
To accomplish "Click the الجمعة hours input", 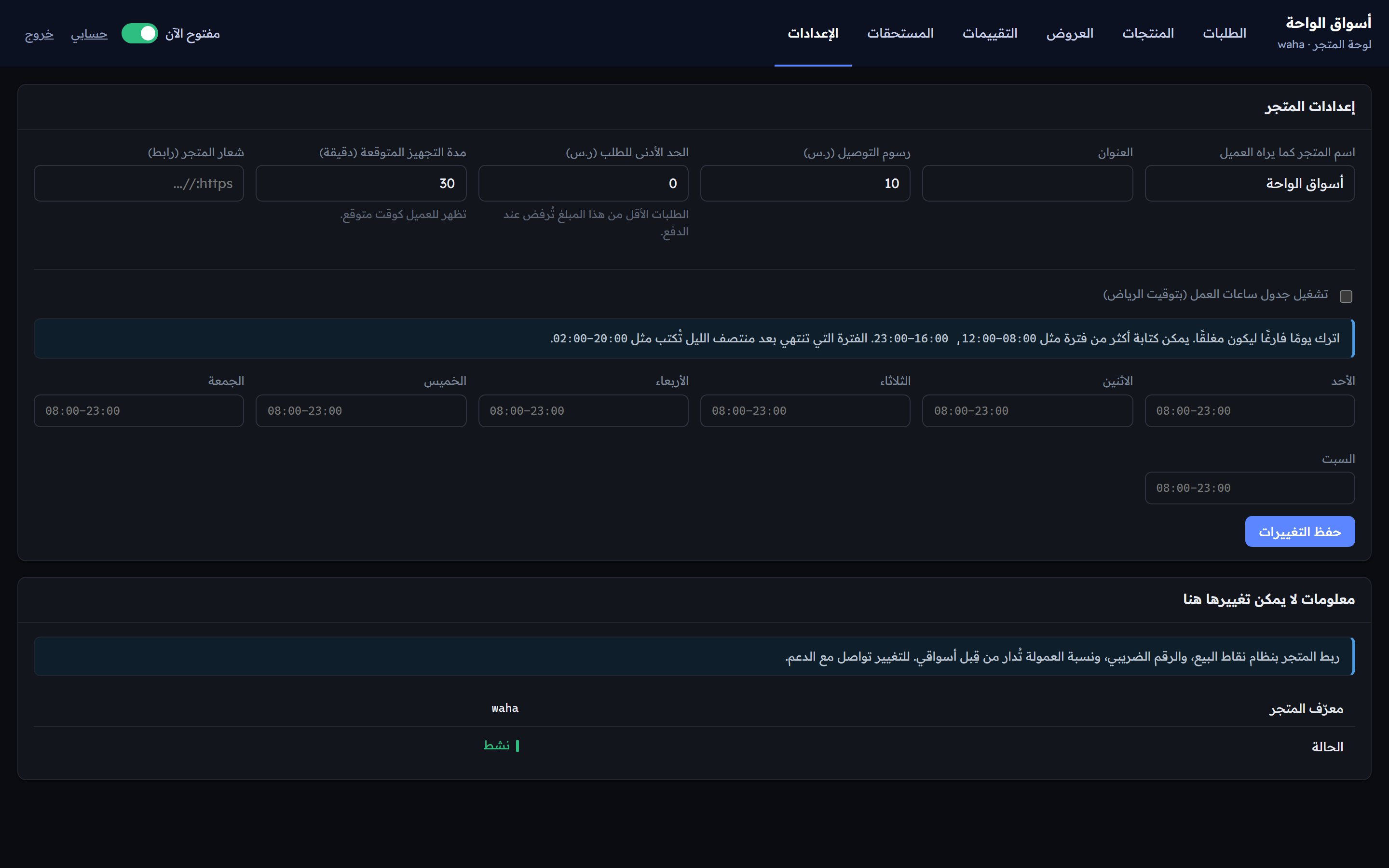I will (x=139, y=410).
